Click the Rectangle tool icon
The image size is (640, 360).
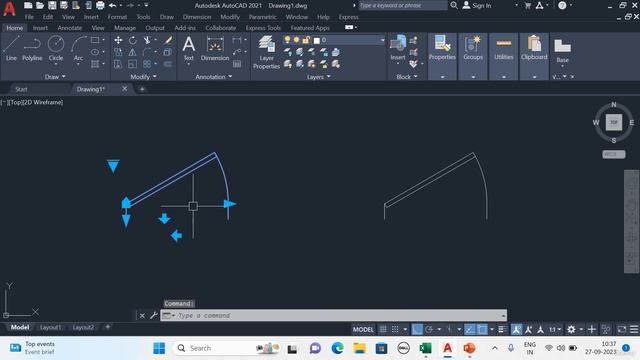coord(95,40)
